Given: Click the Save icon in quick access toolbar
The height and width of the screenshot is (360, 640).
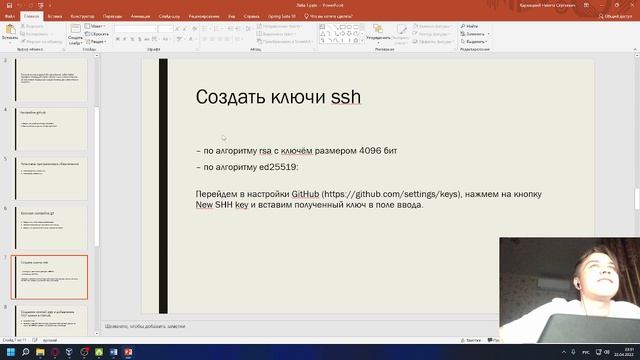Looking at the screenshot, I should [x=9, y=5].
